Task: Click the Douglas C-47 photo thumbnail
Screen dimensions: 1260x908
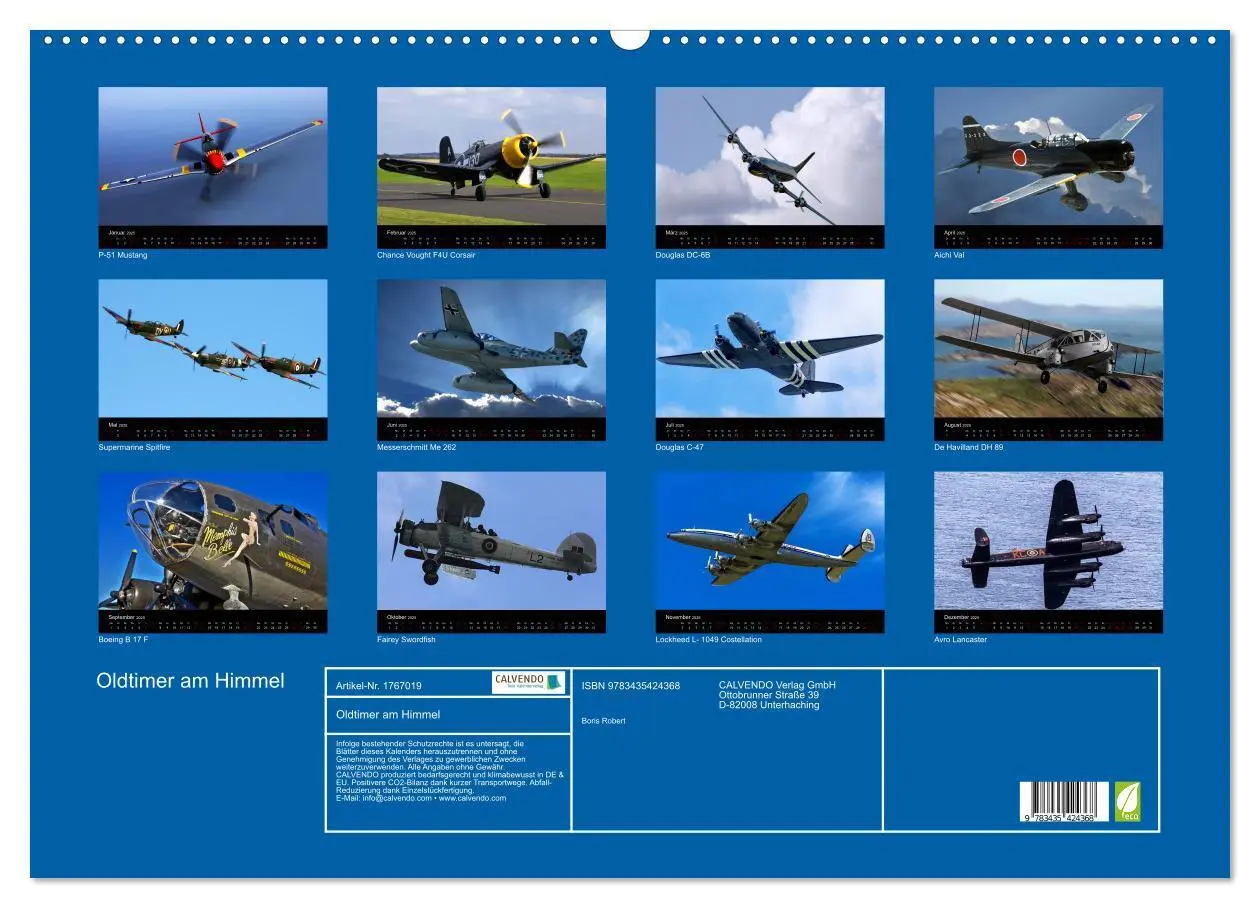Action: (770, 348)
